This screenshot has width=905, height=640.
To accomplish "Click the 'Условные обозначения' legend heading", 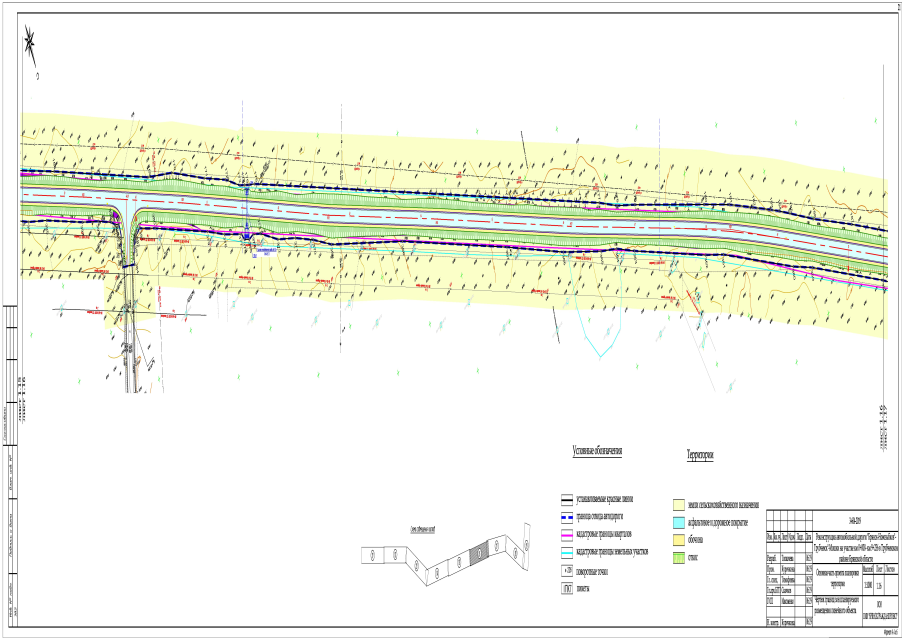I will pyautogui.click(x=596, y=453).
